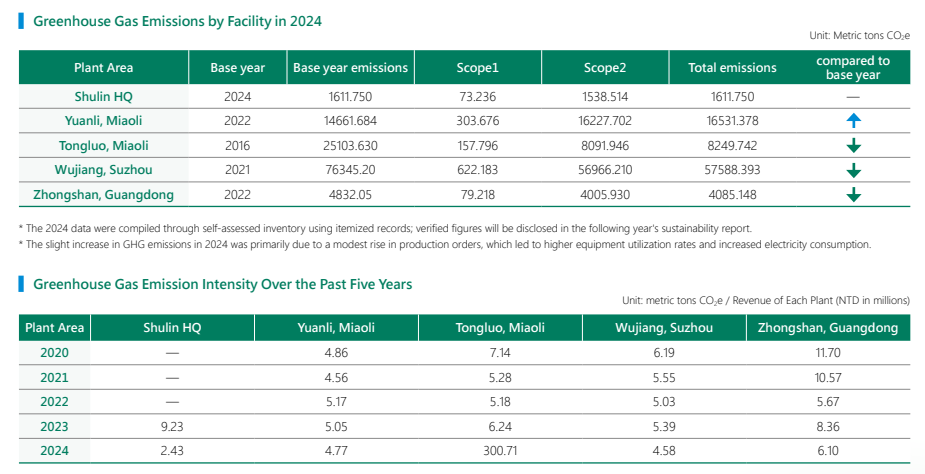Click the down arrow for Zhongshan, Guangdong
925x474 pixels.
(x=853, y=195)
